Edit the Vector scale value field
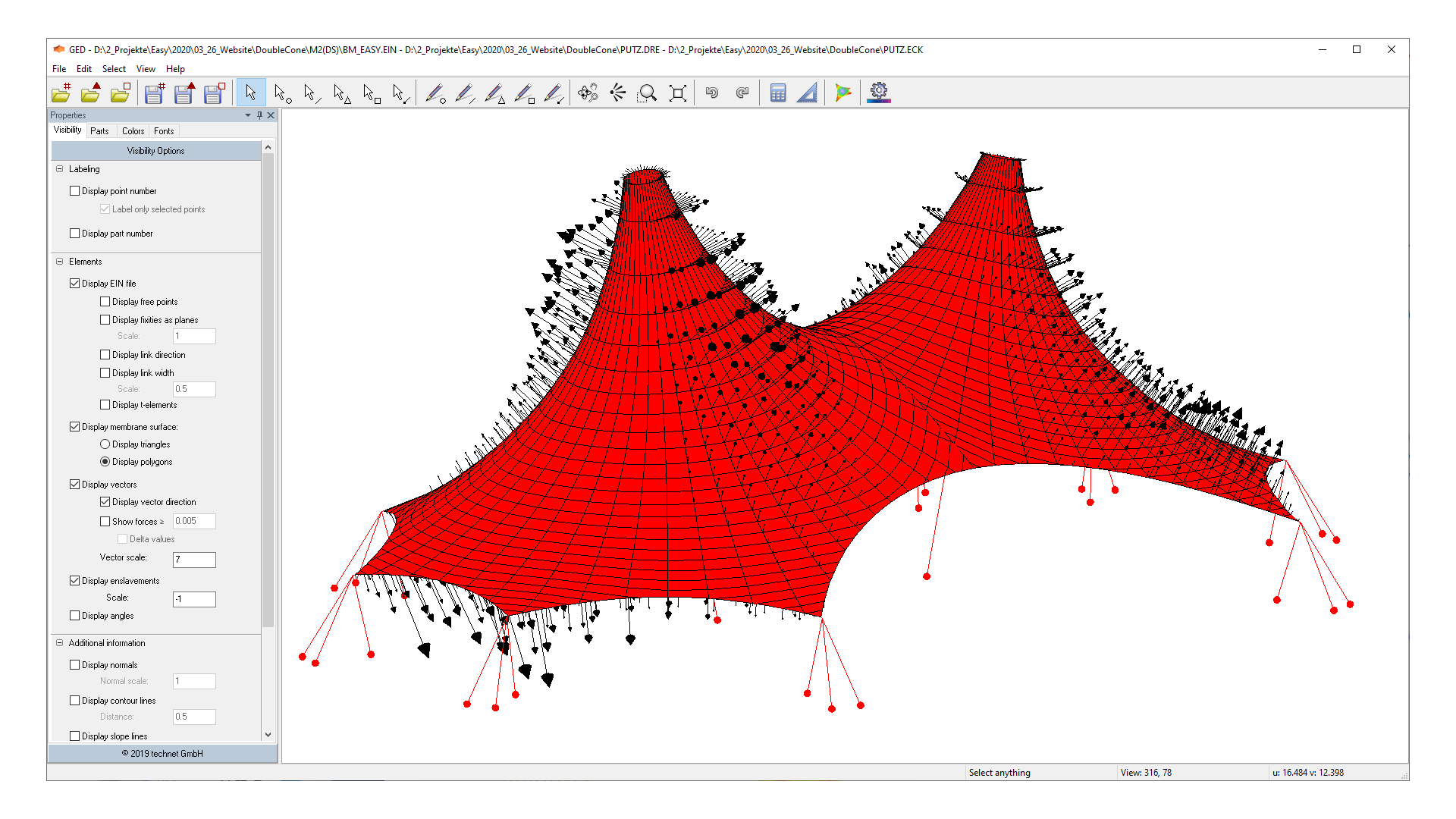The image size is (1456, 819). pos(194,560)
